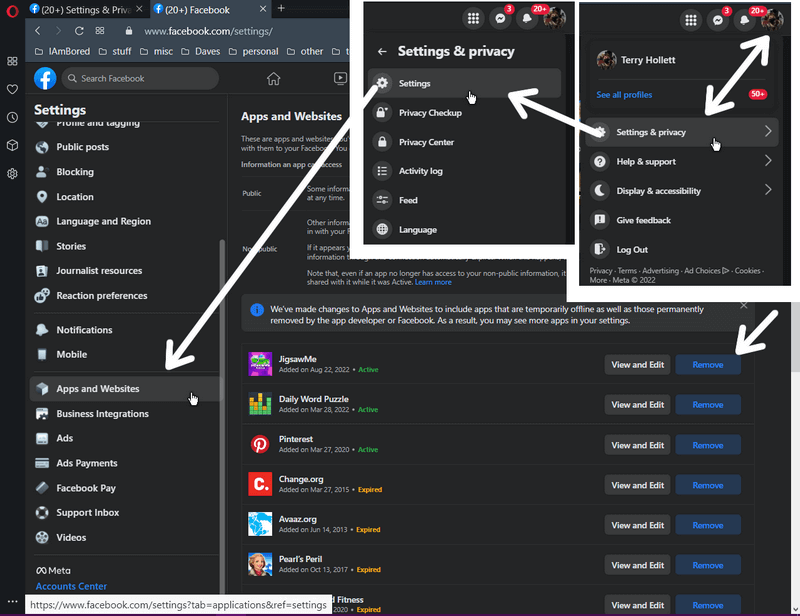
Task: Click the Opera logo menu button
Action: (12, 11)
